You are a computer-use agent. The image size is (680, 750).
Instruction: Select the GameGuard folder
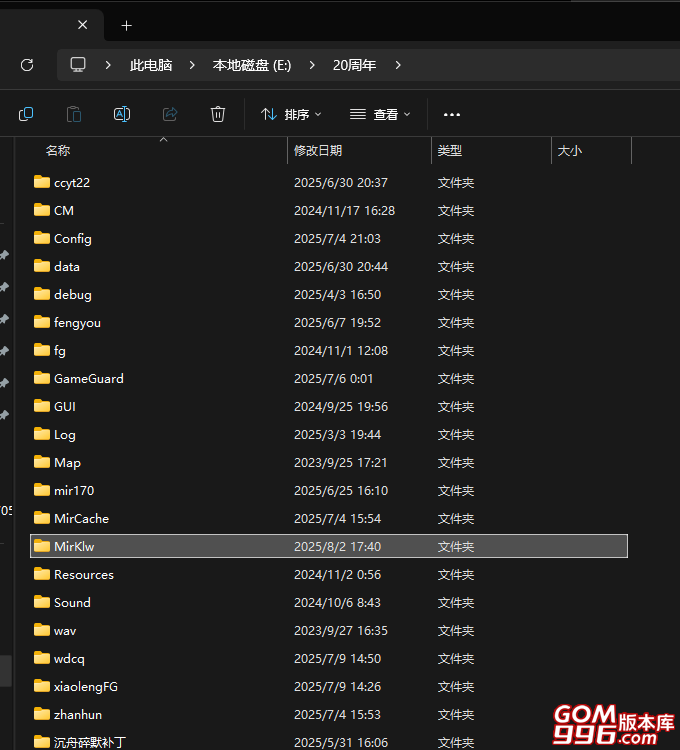[88, 378]
